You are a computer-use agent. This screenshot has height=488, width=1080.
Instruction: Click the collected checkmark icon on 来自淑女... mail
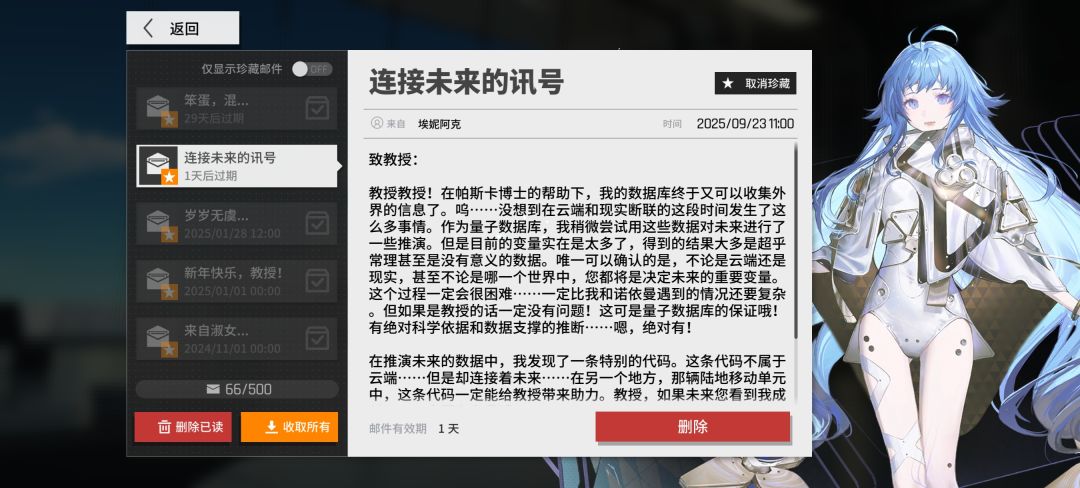click(318, 339)
